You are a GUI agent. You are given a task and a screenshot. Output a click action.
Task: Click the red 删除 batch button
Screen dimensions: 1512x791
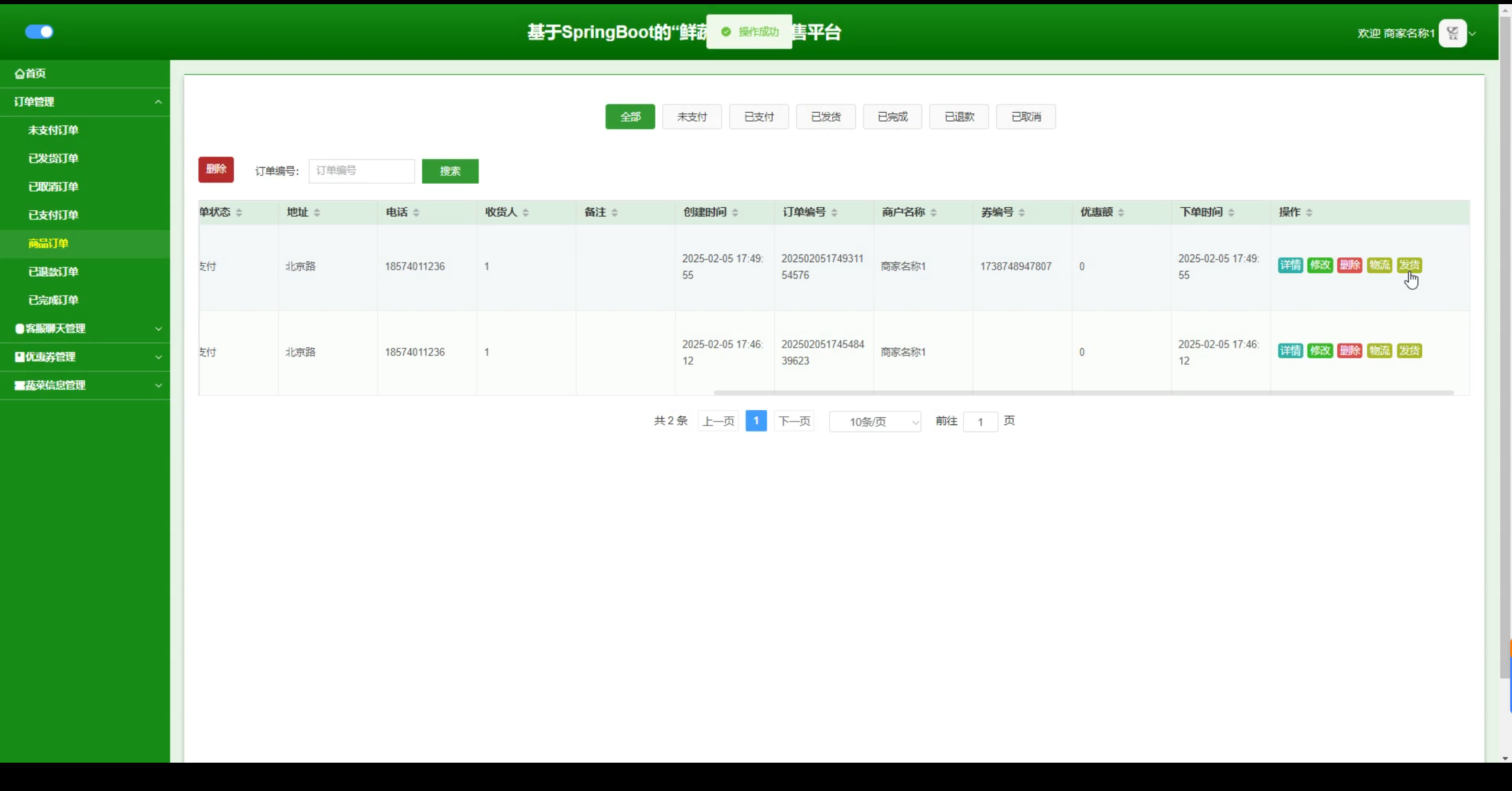[x=216, y=169]
